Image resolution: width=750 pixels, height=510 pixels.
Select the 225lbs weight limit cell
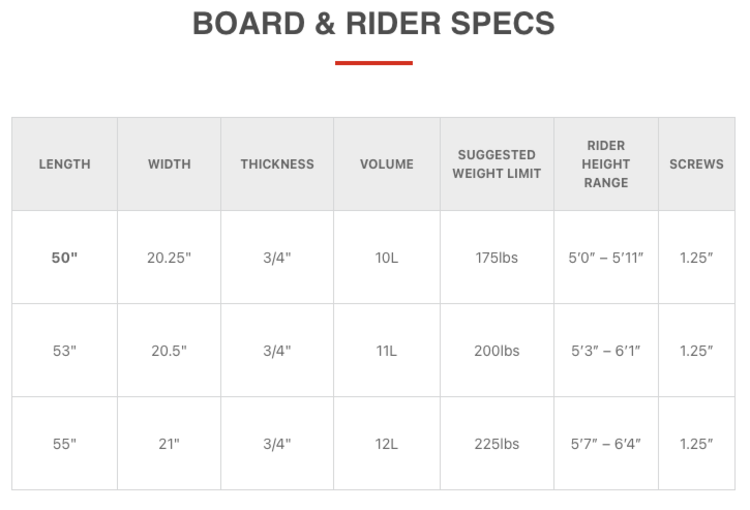tap(497, 444)
